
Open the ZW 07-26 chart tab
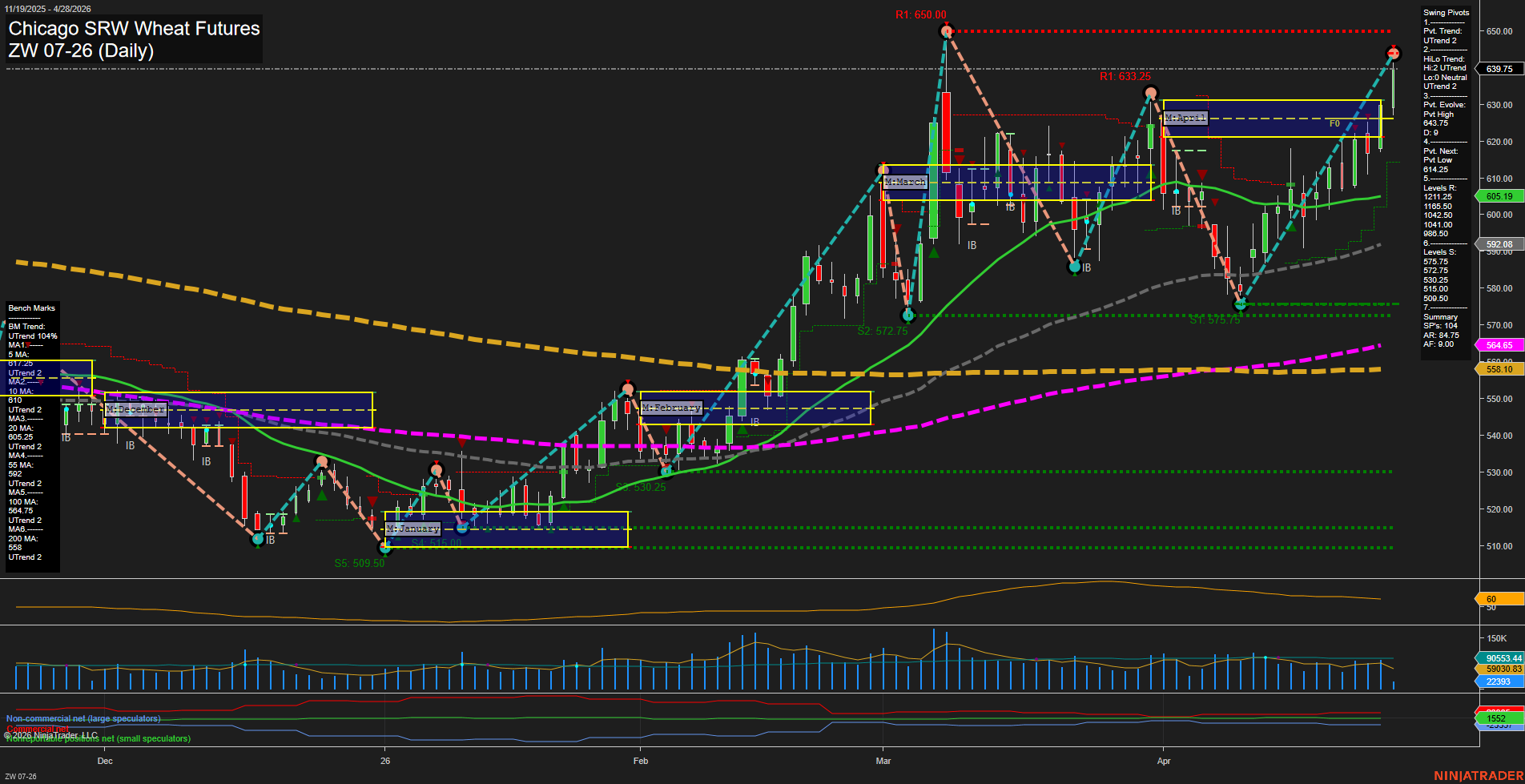tap(22, 775)
